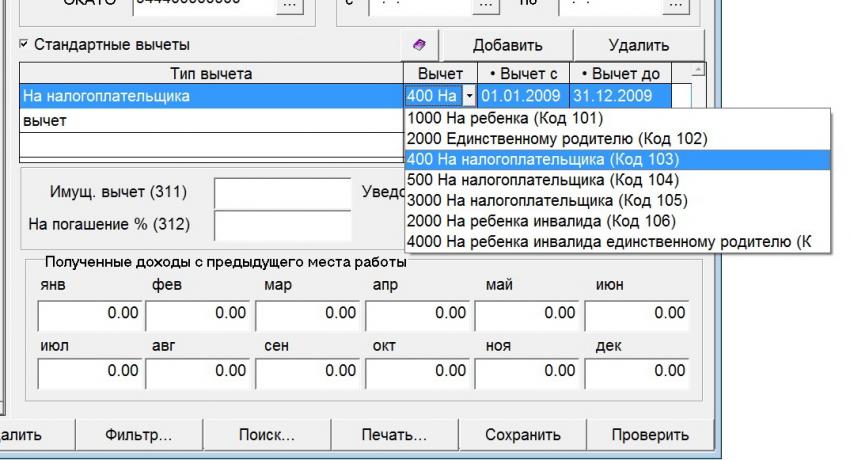Open the Поиск... dialog

point(266,436)
